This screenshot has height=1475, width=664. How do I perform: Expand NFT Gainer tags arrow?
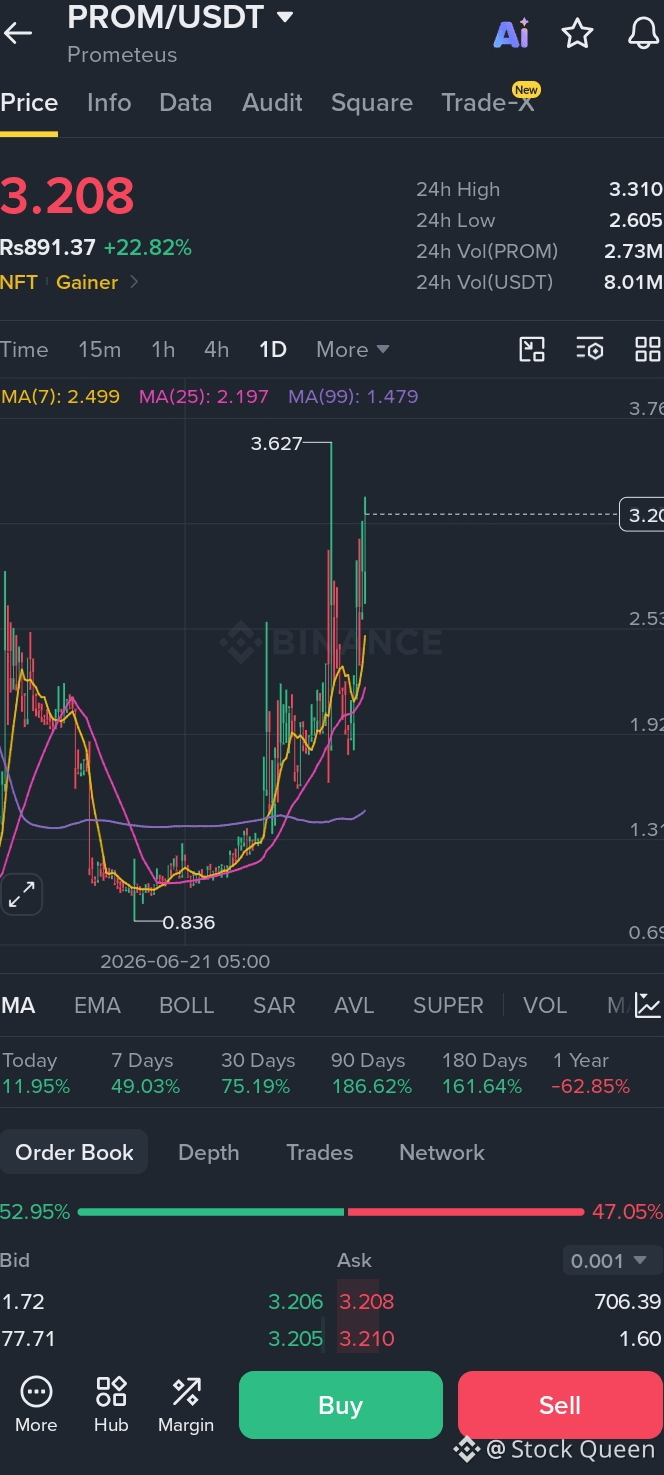pos(134,282)
